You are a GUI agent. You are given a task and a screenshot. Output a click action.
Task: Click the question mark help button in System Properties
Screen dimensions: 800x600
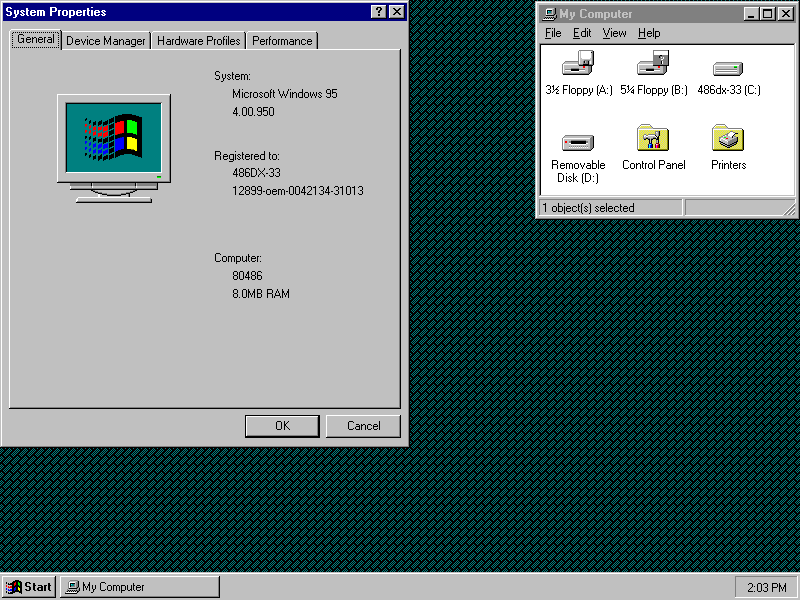[378, 12]
